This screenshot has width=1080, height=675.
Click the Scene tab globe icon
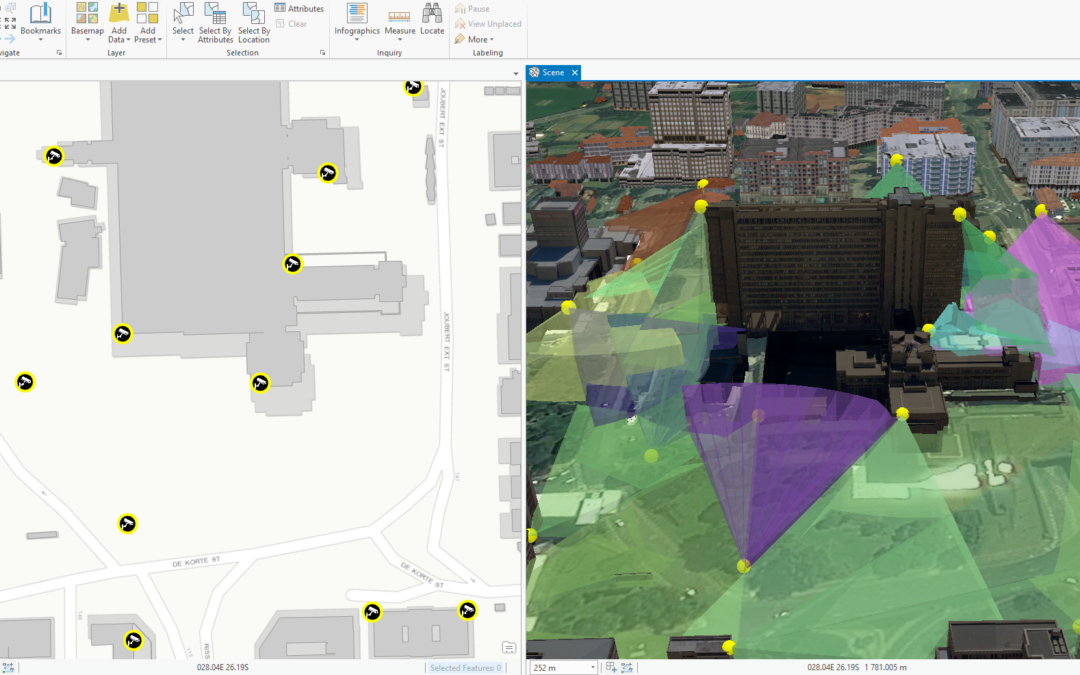pyautogui.click(x=534, y=72)
